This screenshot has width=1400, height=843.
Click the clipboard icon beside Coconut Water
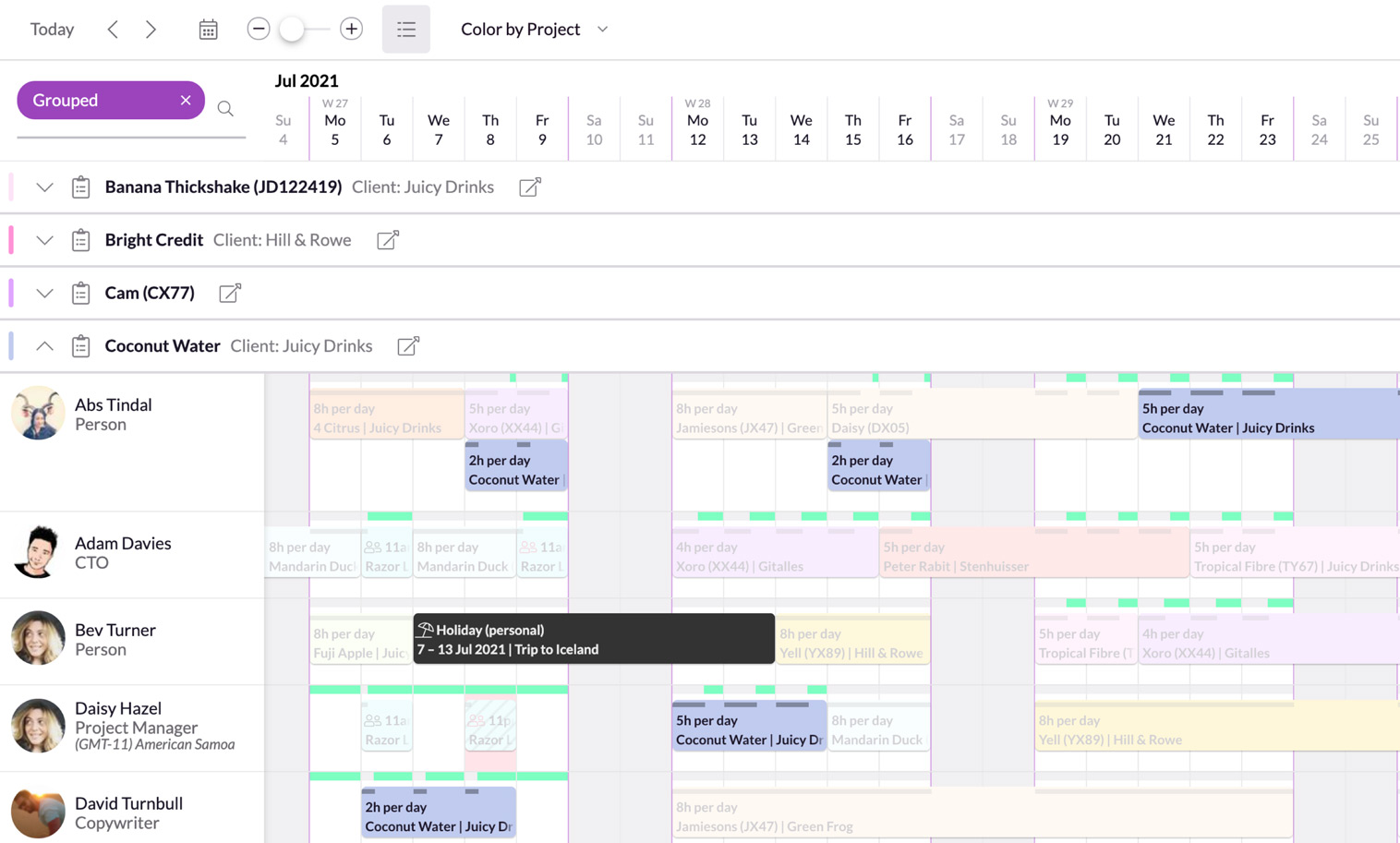pyautogui.click(x=80, y=345)
